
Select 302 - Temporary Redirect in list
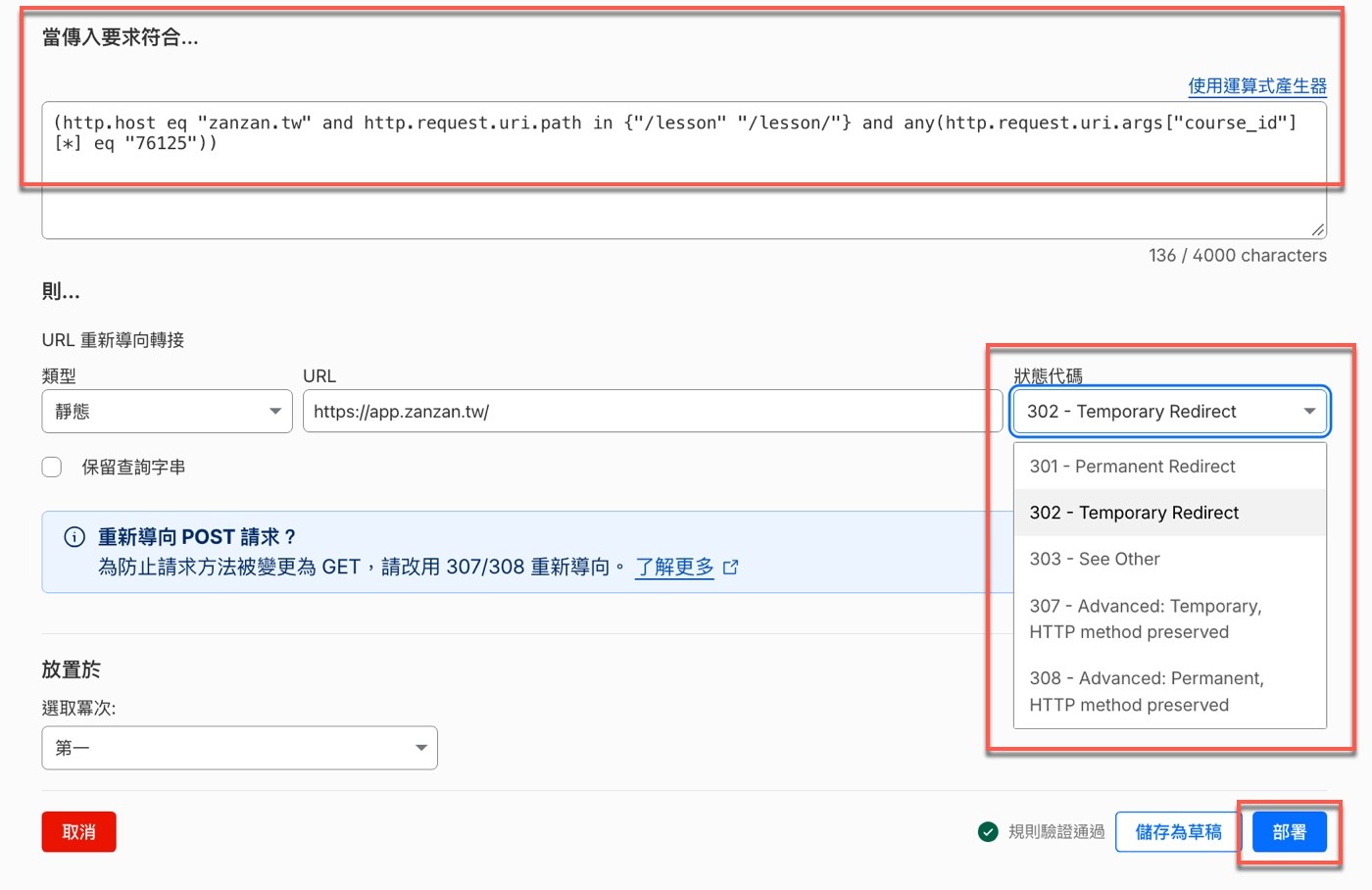pyautogui.click(x=1170, y=513)
